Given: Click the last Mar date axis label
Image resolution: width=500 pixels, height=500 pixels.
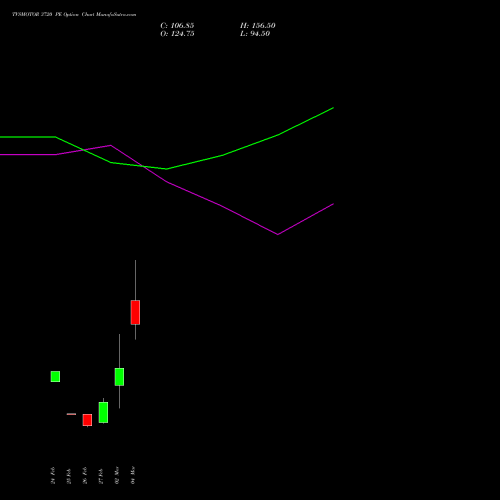Looking at the screenshot, I should pyautogui.click(x=133, y=475).
